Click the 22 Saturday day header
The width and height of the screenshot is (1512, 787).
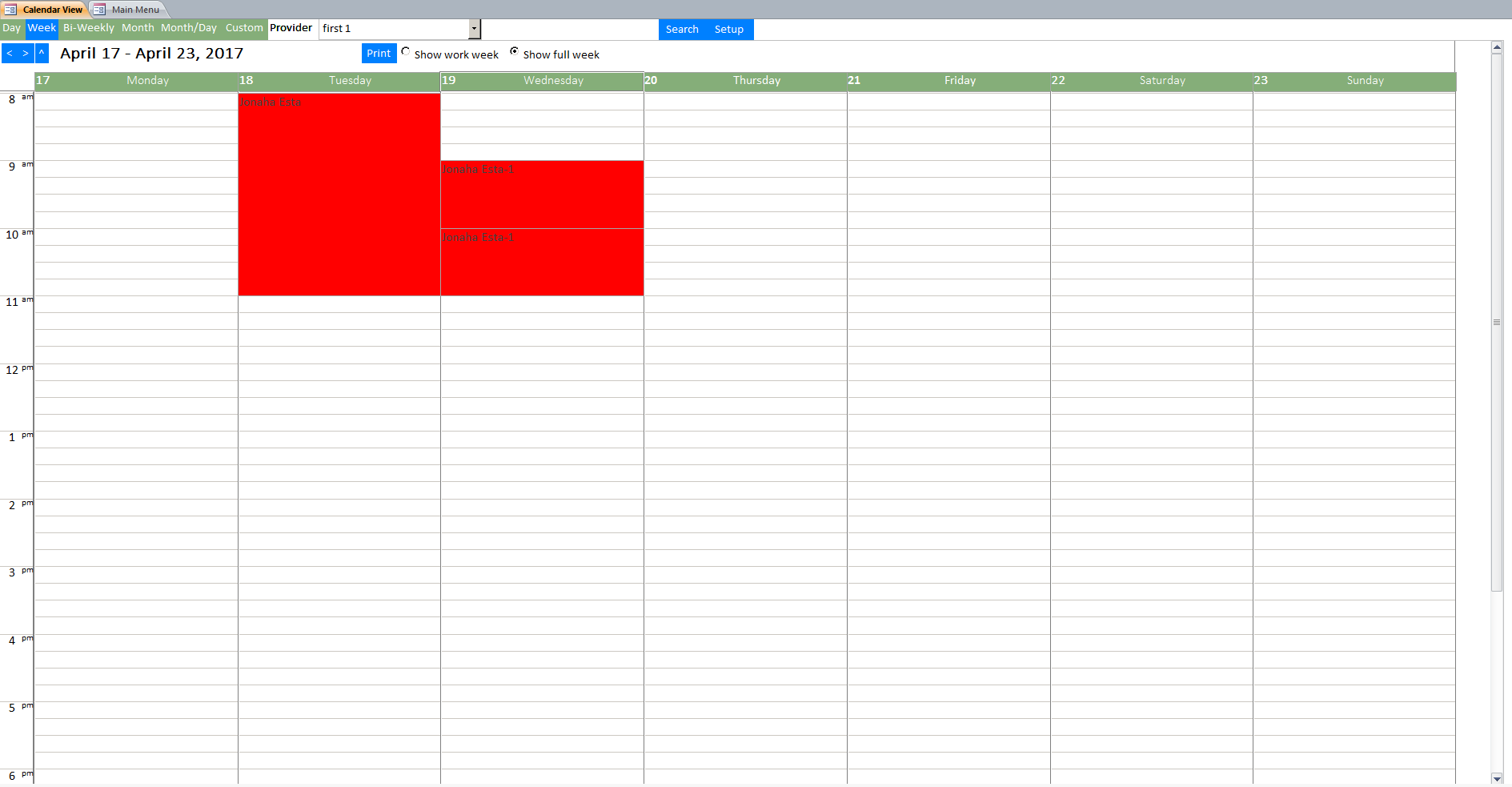pyautogui.click(x=1152, y=81)
